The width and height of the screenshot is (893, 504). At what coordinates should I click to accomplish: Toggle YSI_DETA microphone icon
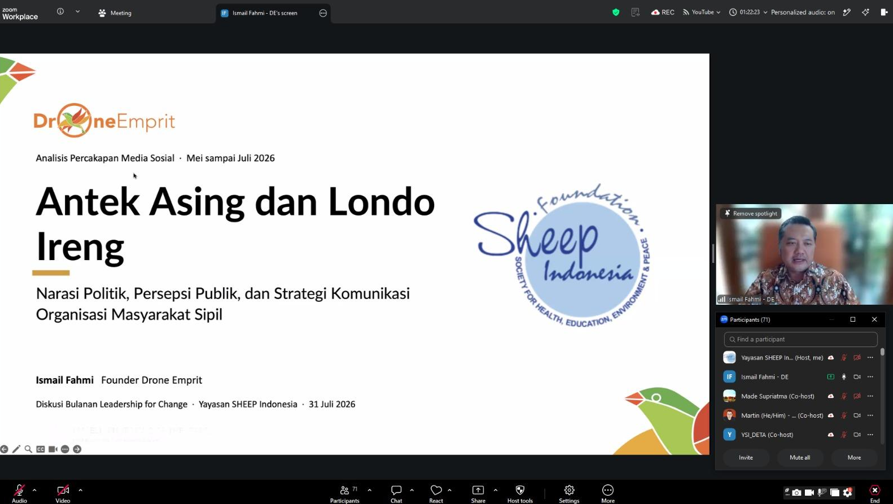[844, 435]
